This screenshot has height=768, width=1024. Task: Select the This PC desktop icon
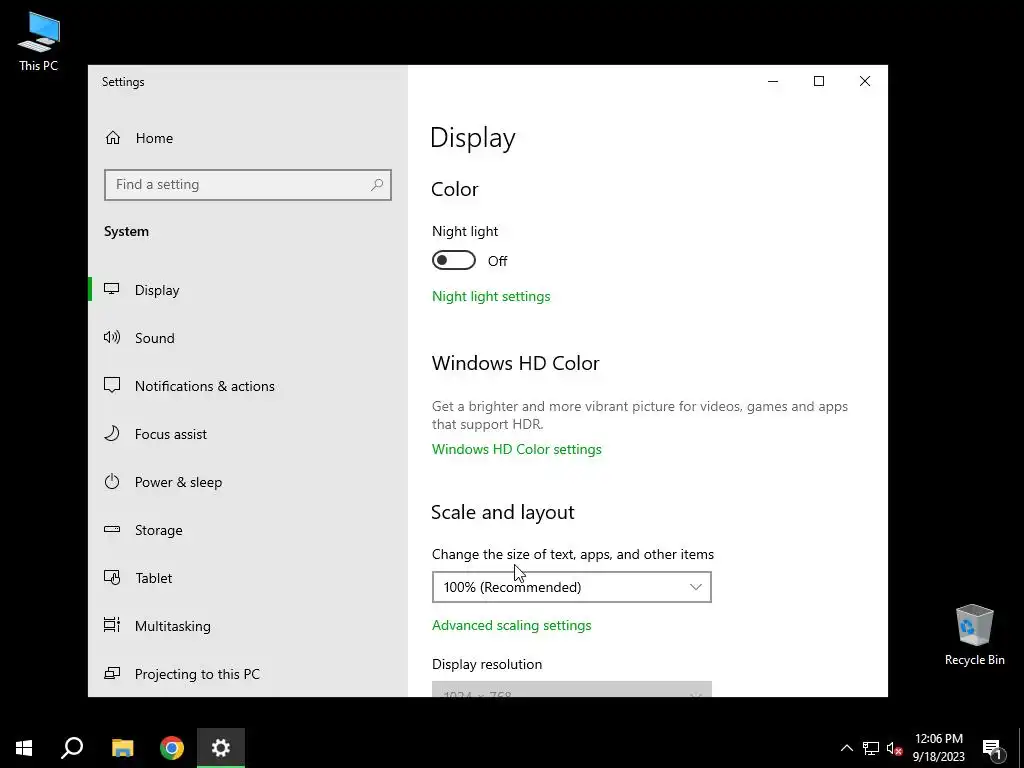(39, 41)
